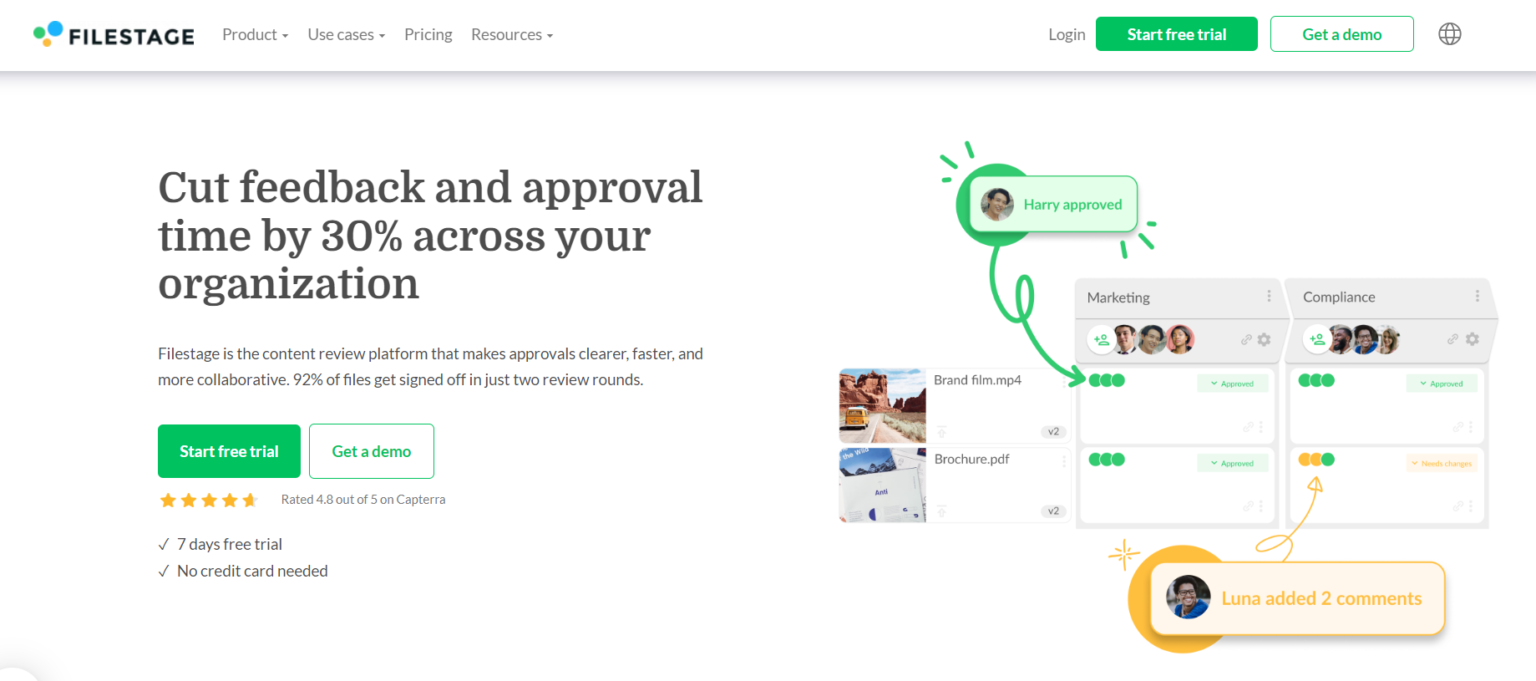Open Approved status dropdown for Brochure Marketing
Image resolution: width=1536 pixels, height=681 pixels.
tap(1233, 463)
